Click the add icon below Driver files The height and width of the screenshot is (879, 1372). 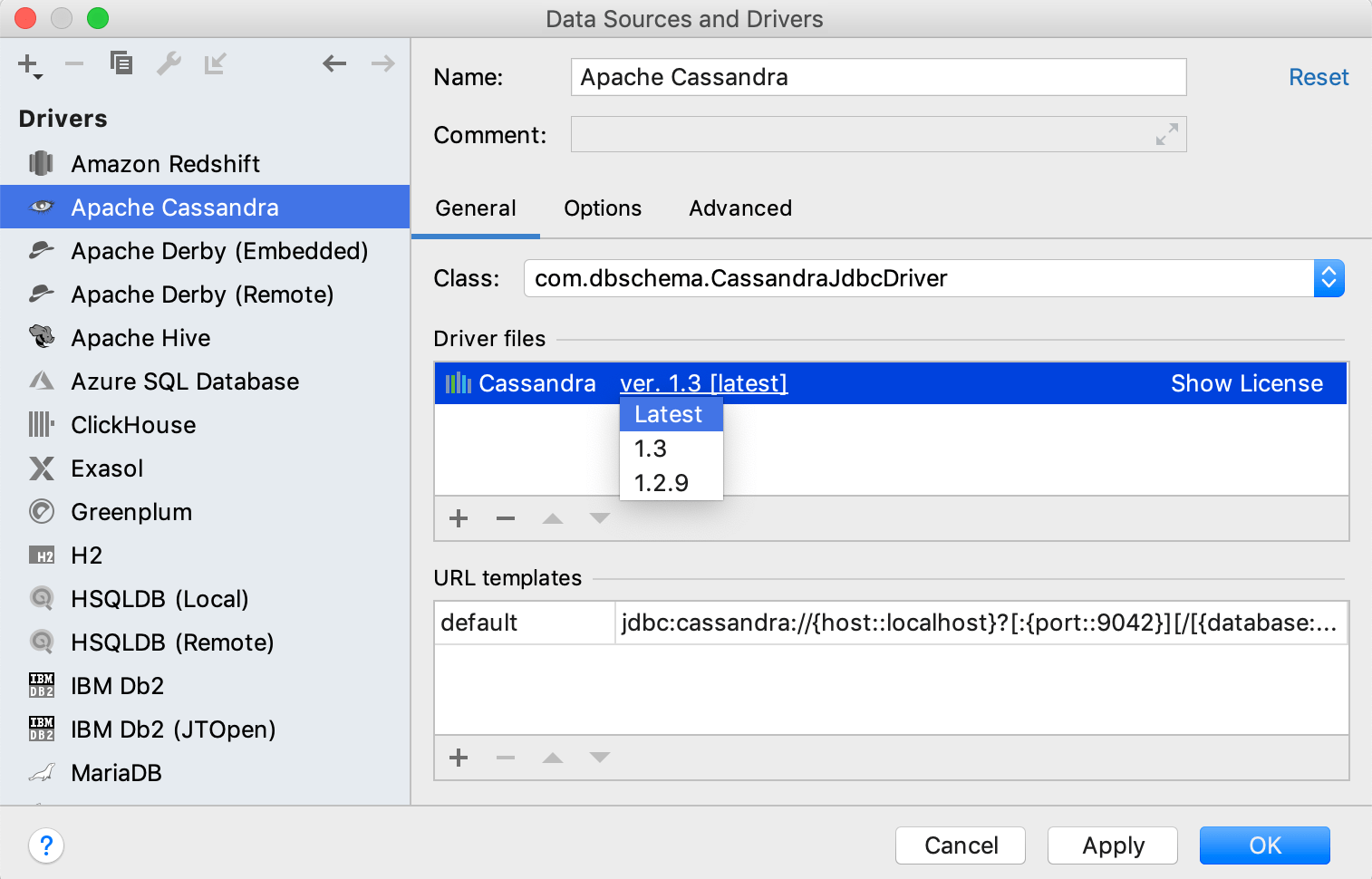tap(458, 518)
